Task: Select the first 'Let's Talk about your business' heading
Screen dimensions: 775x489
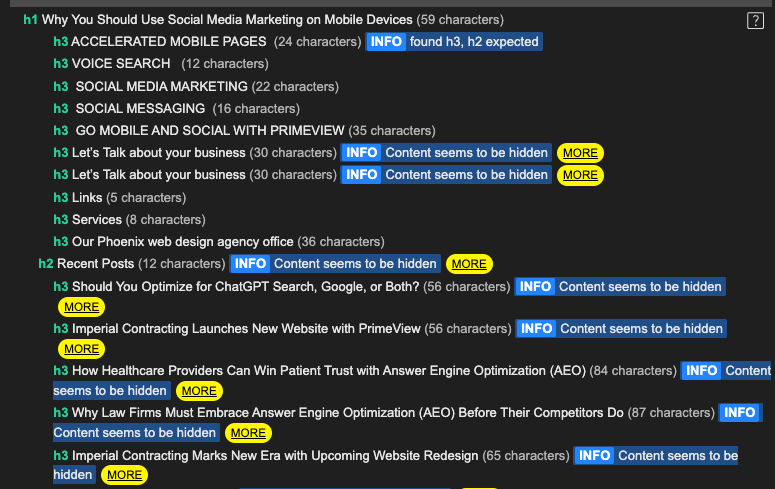Action: (x=159, y=153)
